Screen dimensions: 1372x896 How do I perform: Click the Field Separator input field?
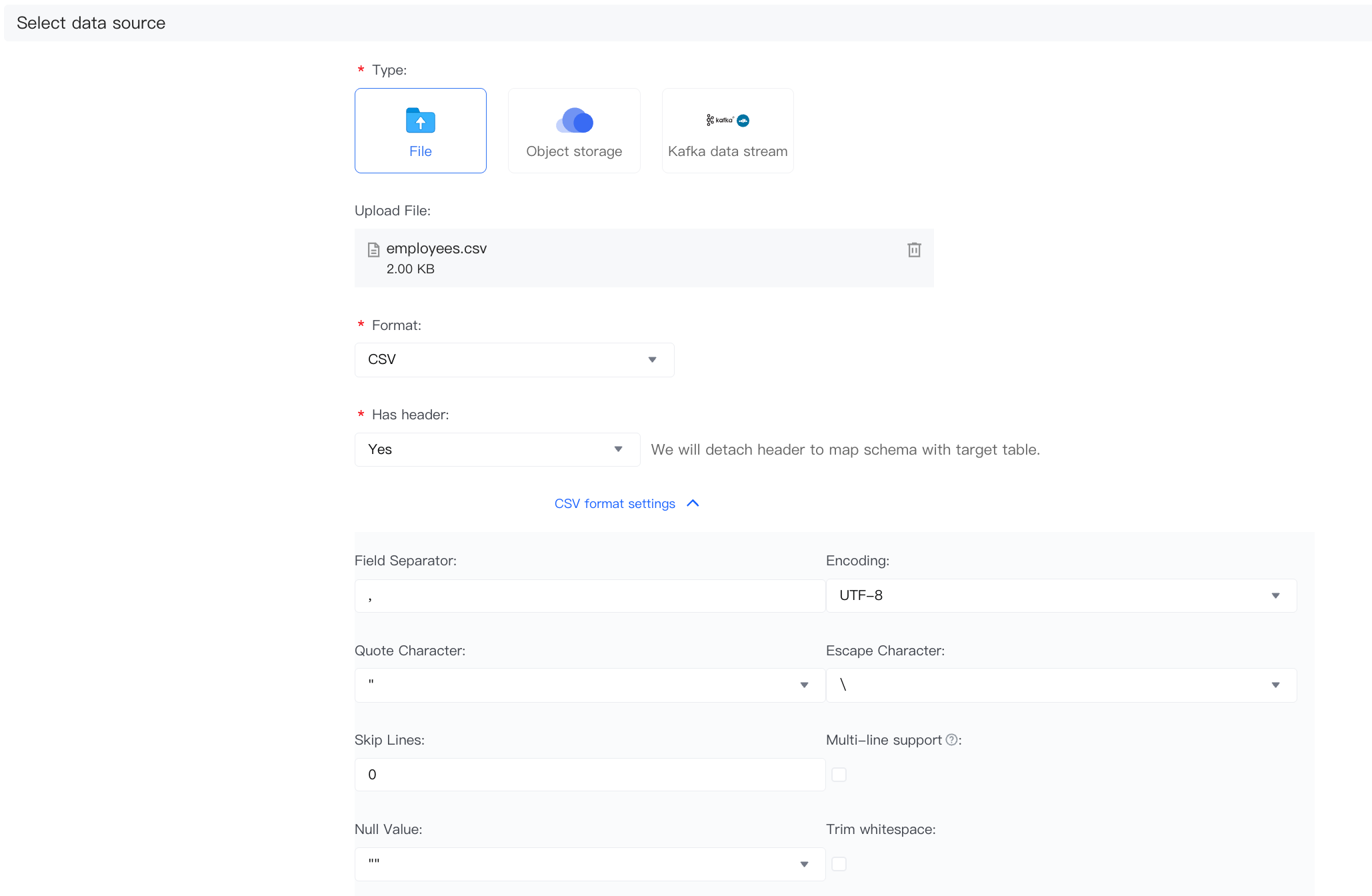589,596
